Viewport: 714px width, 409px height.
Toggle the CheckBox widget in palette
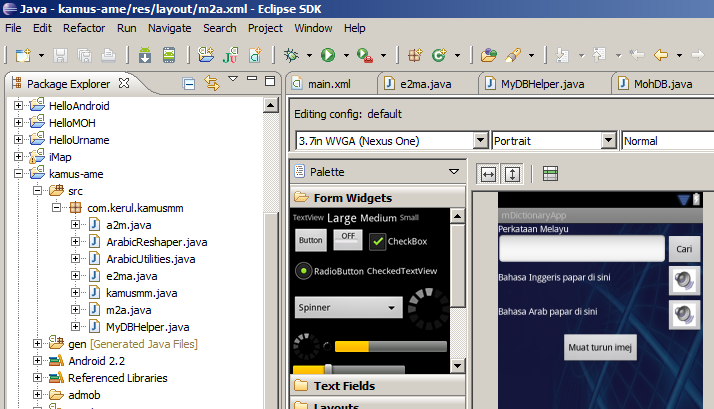[x=398, y=241]
